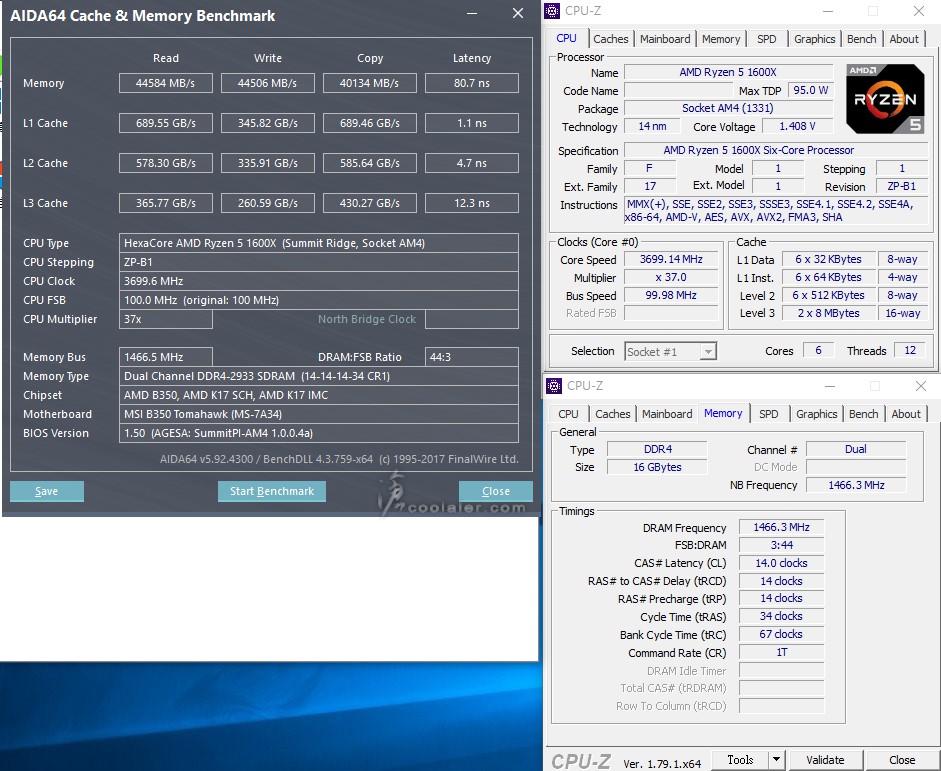This screenshot has width=941, height=771.
Task: Close the top CPU-Z window with X
Action: point(919,11)
